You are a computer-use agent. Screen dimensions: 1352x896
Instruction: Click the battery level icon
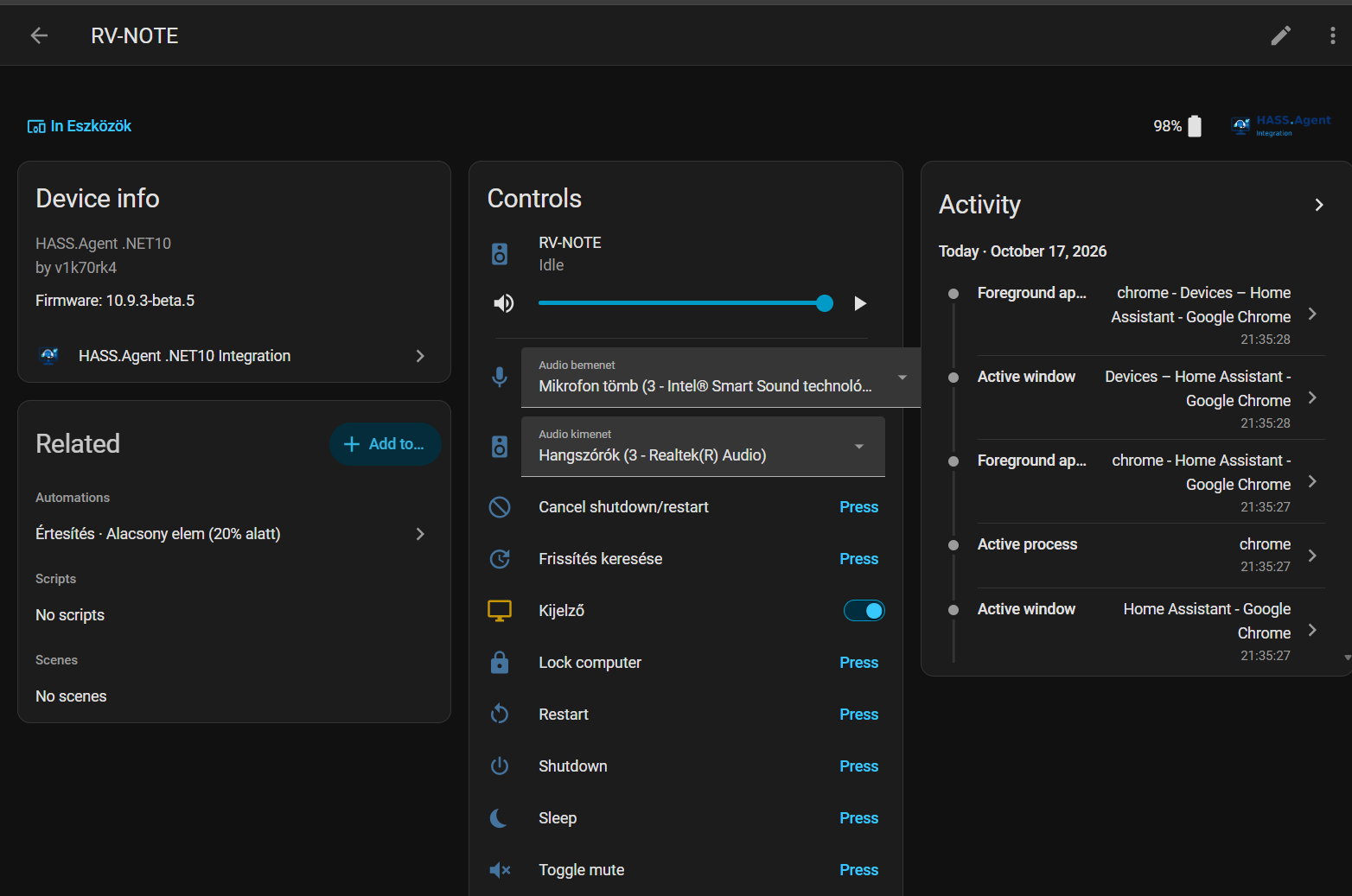click(x=1195, y=126)
